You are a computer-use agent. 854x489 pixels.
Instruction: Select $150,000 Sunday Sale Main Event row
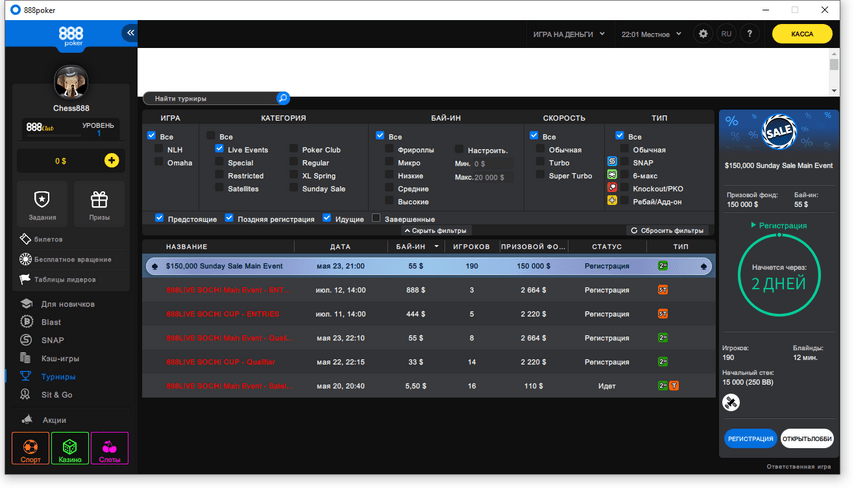[429, 266]
